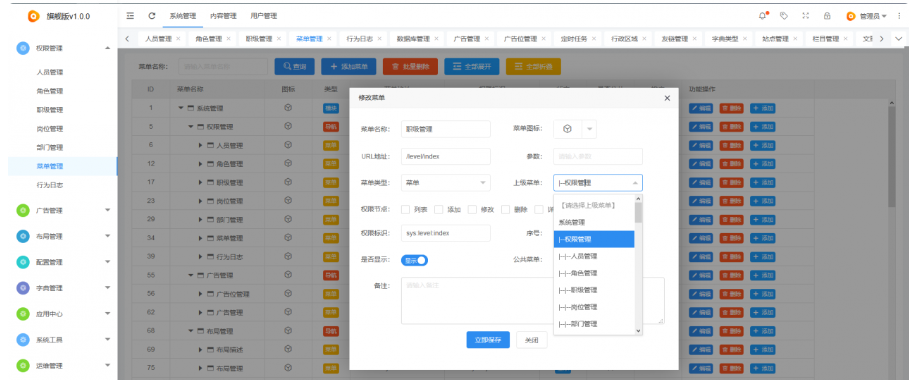This screenshot has width=909, height=380.
Task: Close the 行为日志 page tab
Action: (x=379, y=39)
